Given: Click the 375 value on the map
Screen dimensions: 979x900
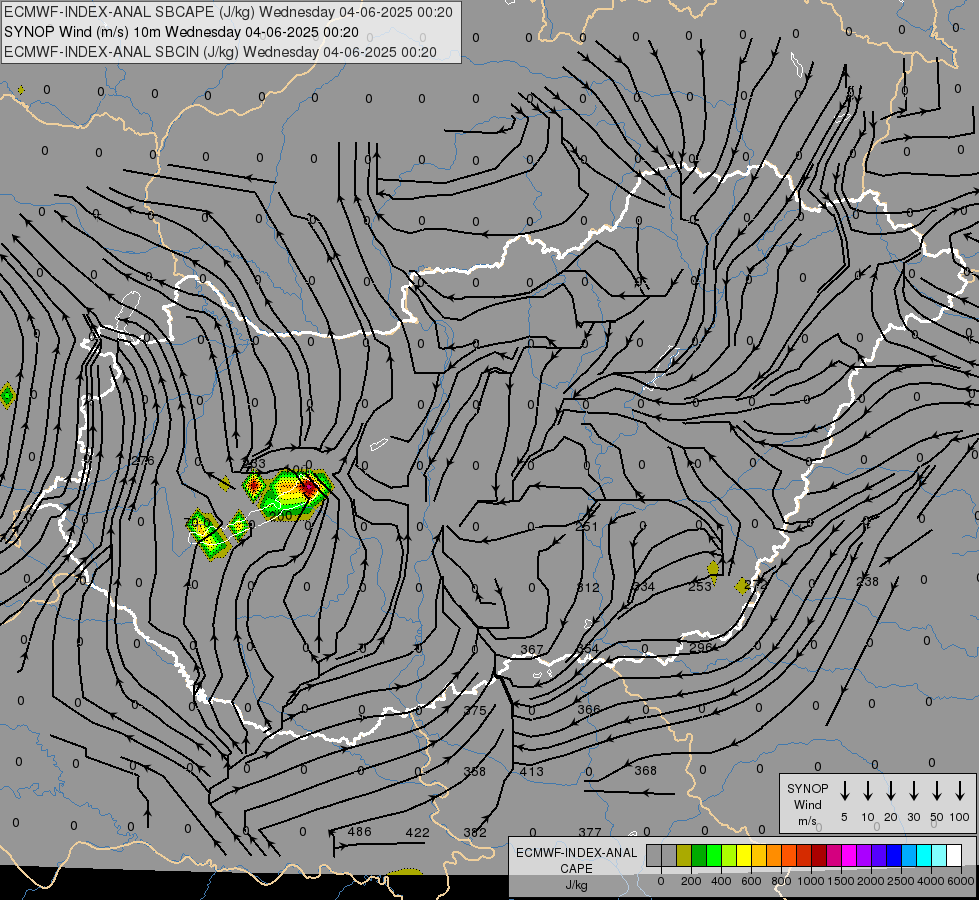Looking at the screenshot, I should click(475, 711).
